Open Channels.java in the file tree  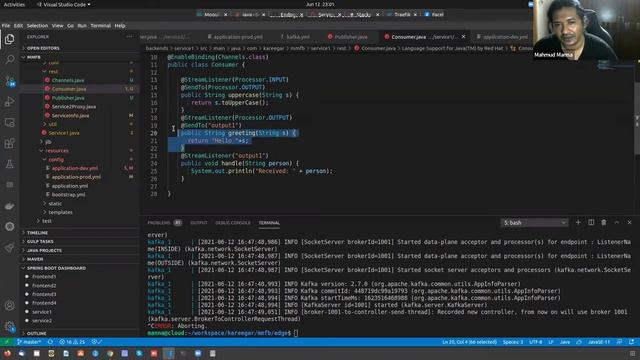pos(68,80)
